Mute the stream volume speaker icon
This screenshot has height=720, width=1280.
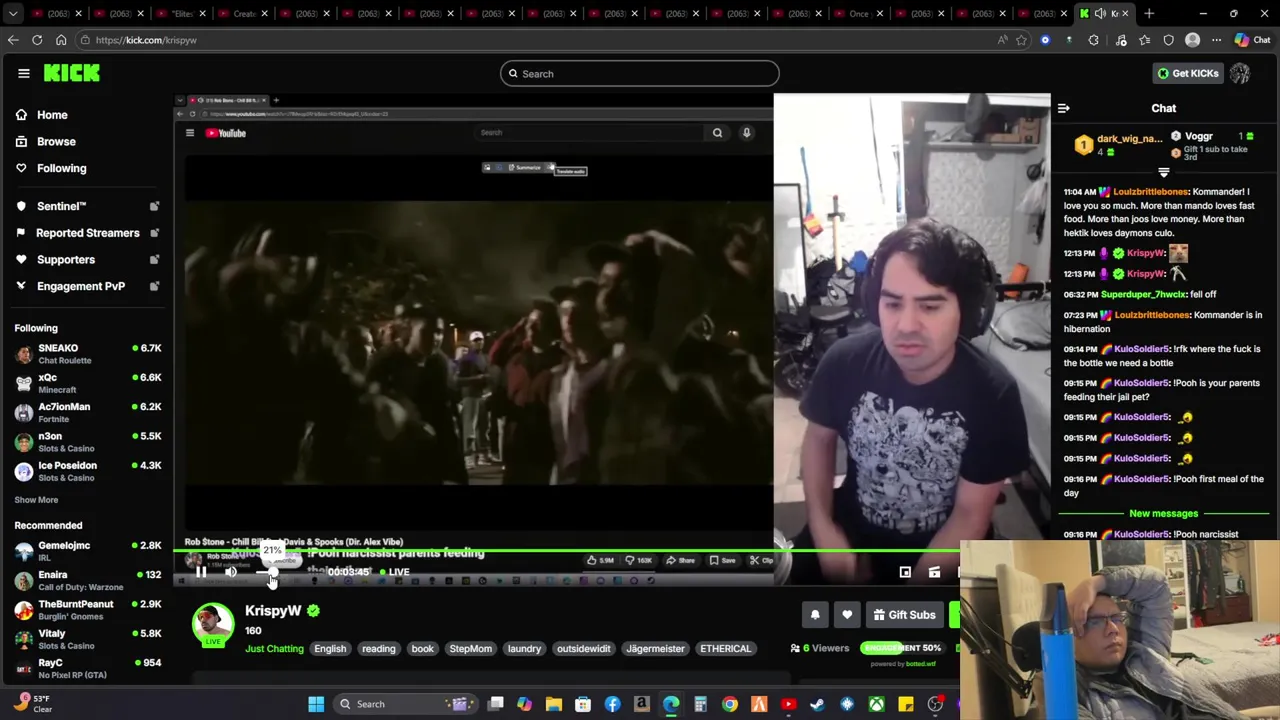coord(231,572)
